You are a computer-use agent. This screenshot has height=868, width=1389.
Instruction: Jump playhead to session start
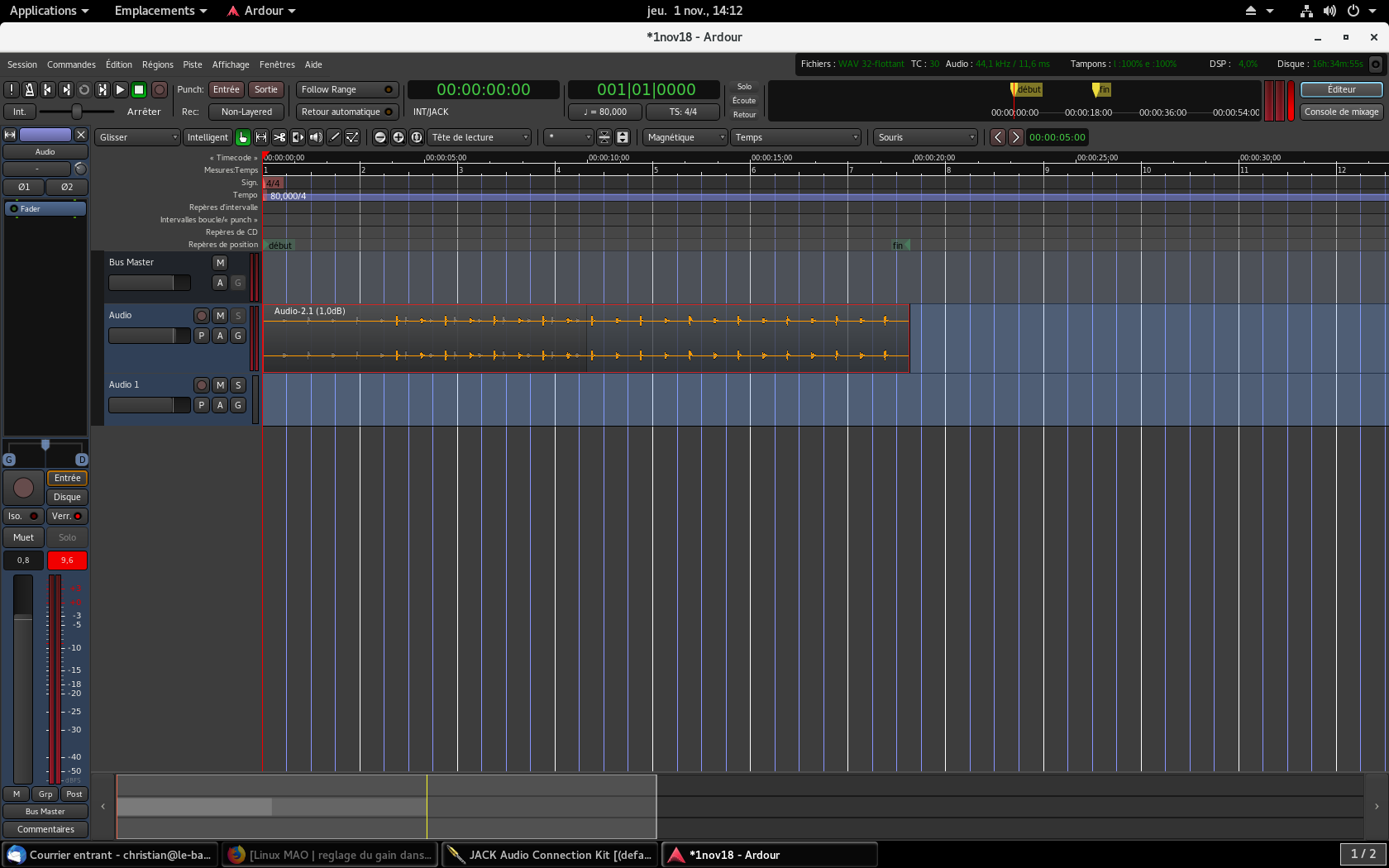click(48, 89)
